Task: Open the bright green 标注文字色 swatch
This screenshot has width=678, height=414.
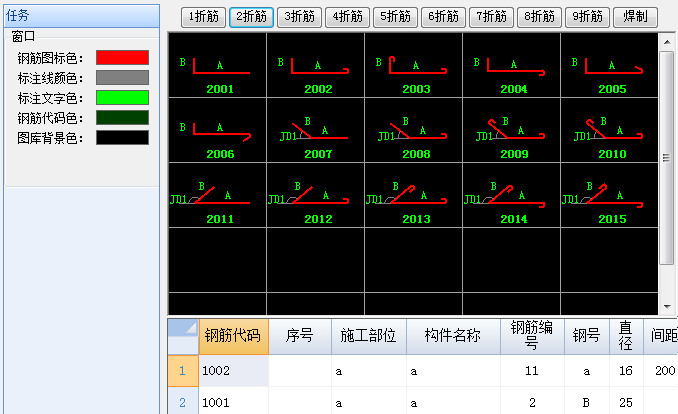Action: pyautogui.click(x=122, y=98)
